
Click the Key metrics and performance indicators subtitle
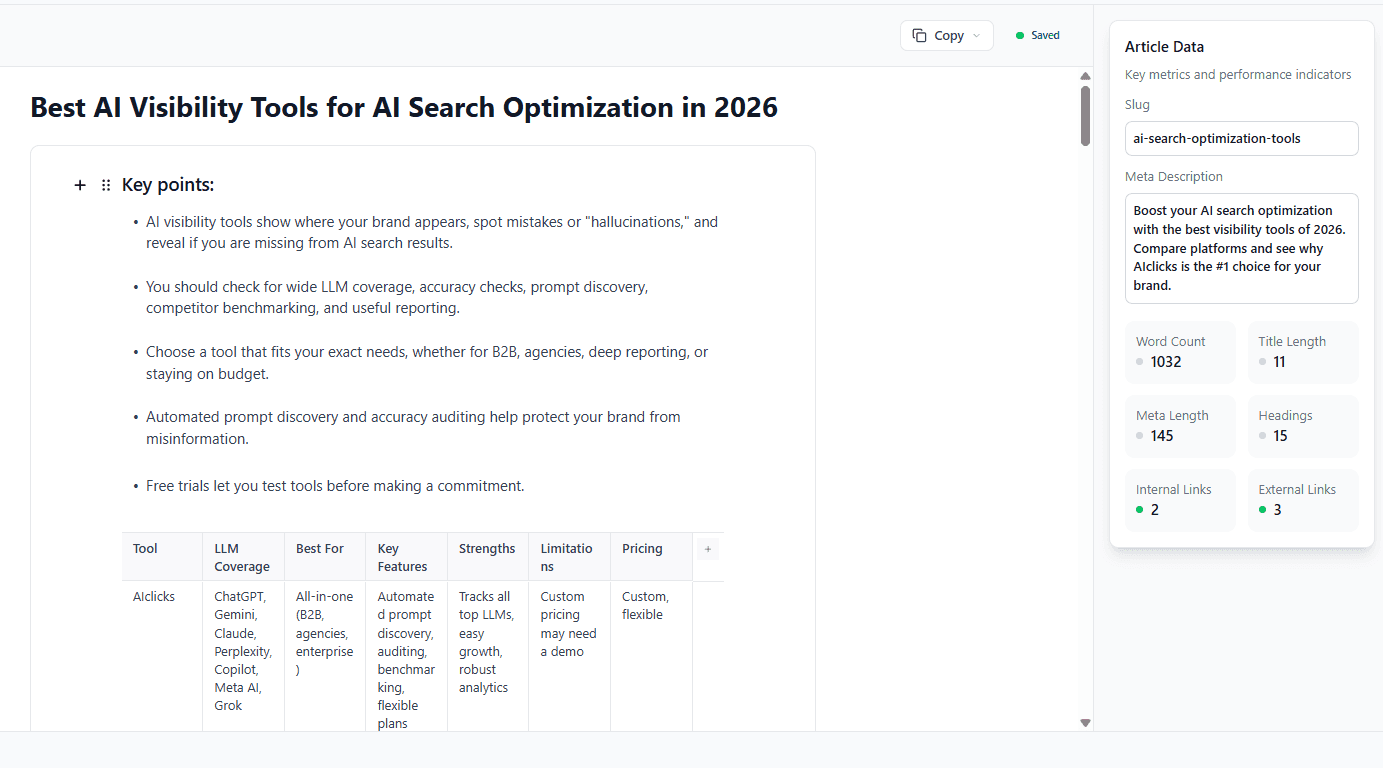pos(1238,75)
